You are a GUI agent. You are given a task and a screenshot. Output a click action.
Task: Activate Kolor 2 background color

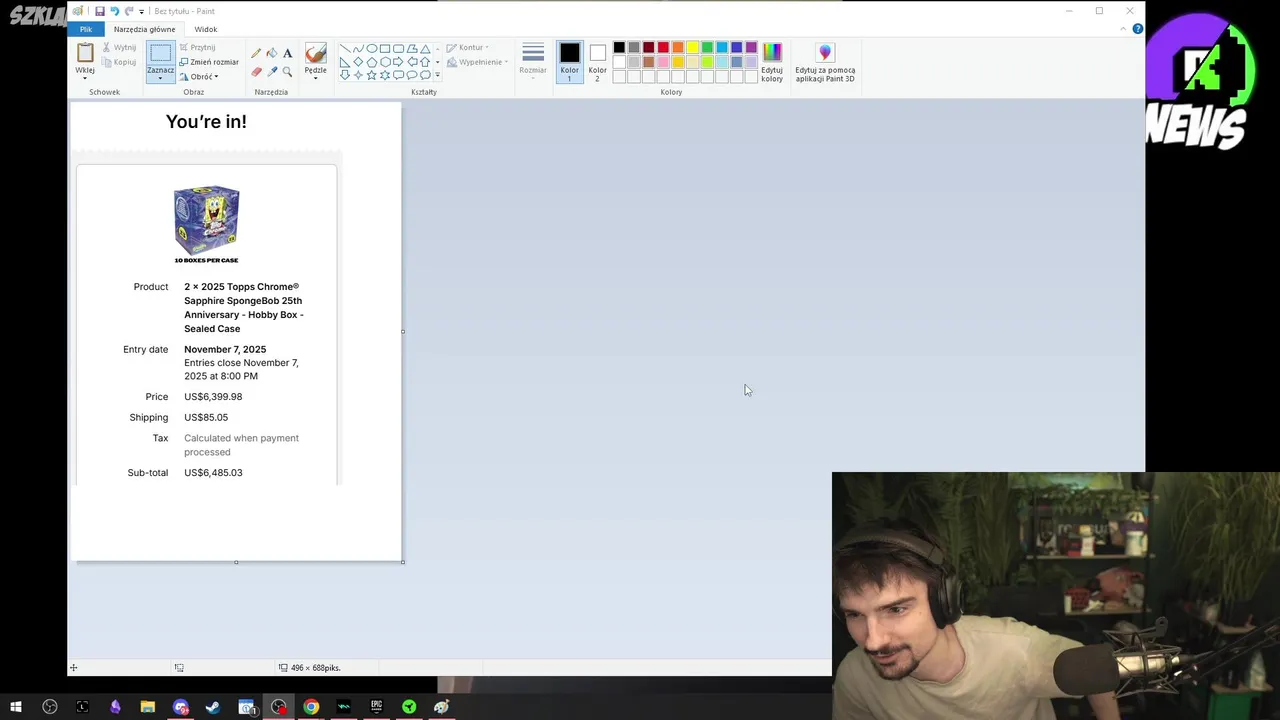[597, 61]
